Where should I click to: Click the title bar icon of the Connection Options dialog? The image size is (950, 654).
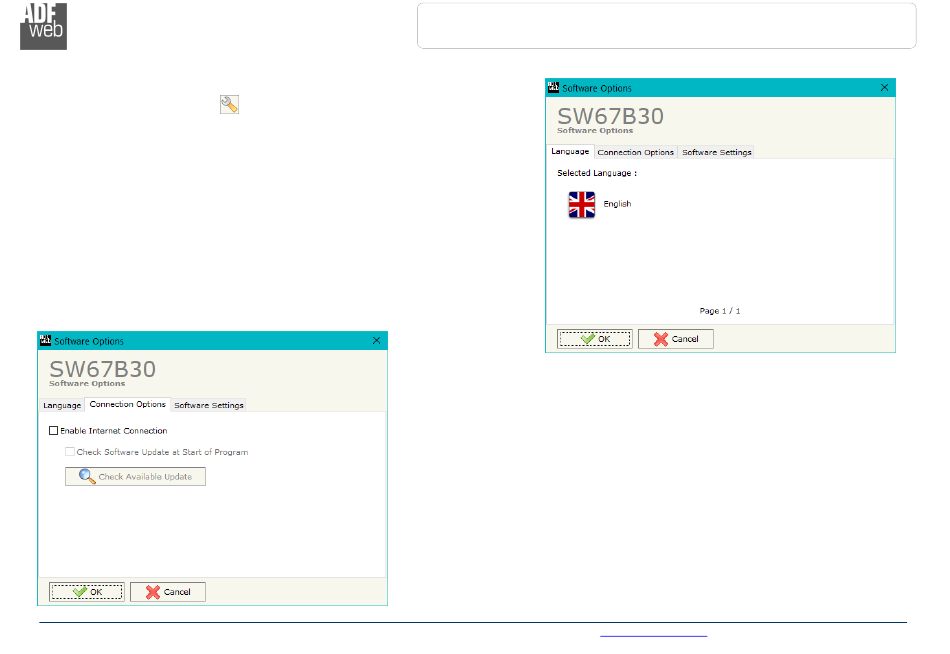pyautogui.click(x=45, y=341)
